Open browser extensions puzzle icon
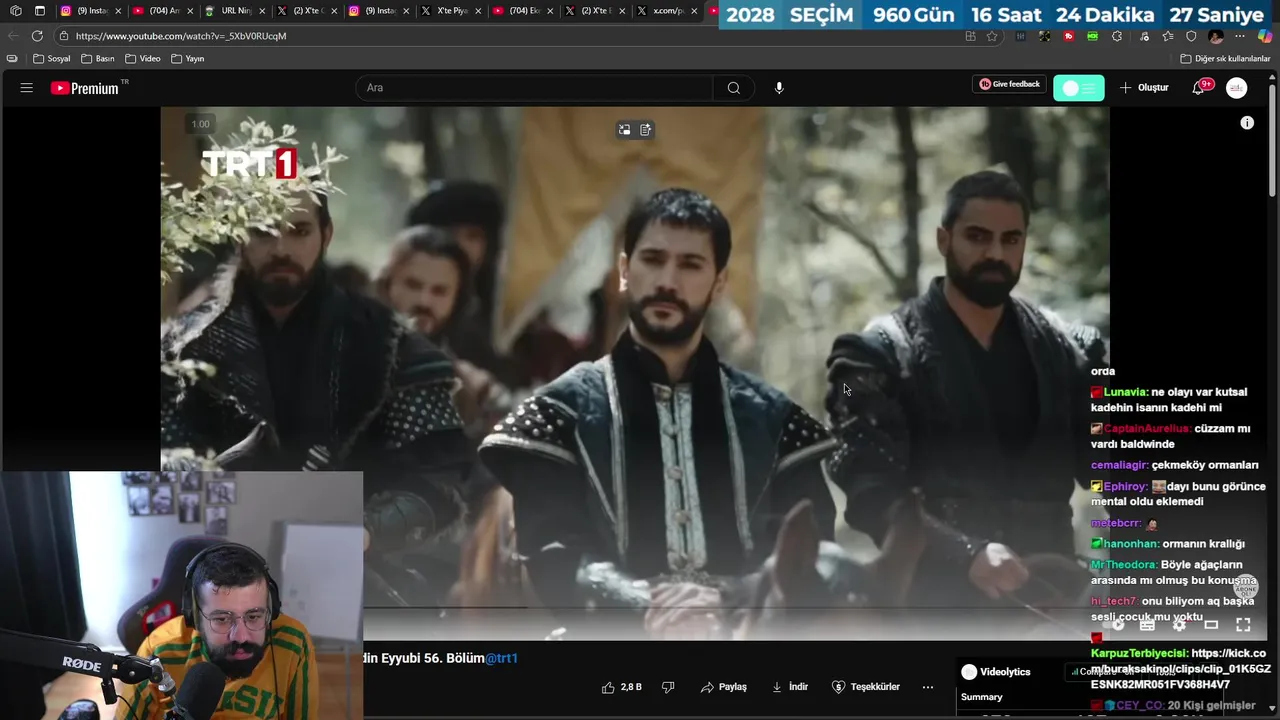 [1117, 36]
